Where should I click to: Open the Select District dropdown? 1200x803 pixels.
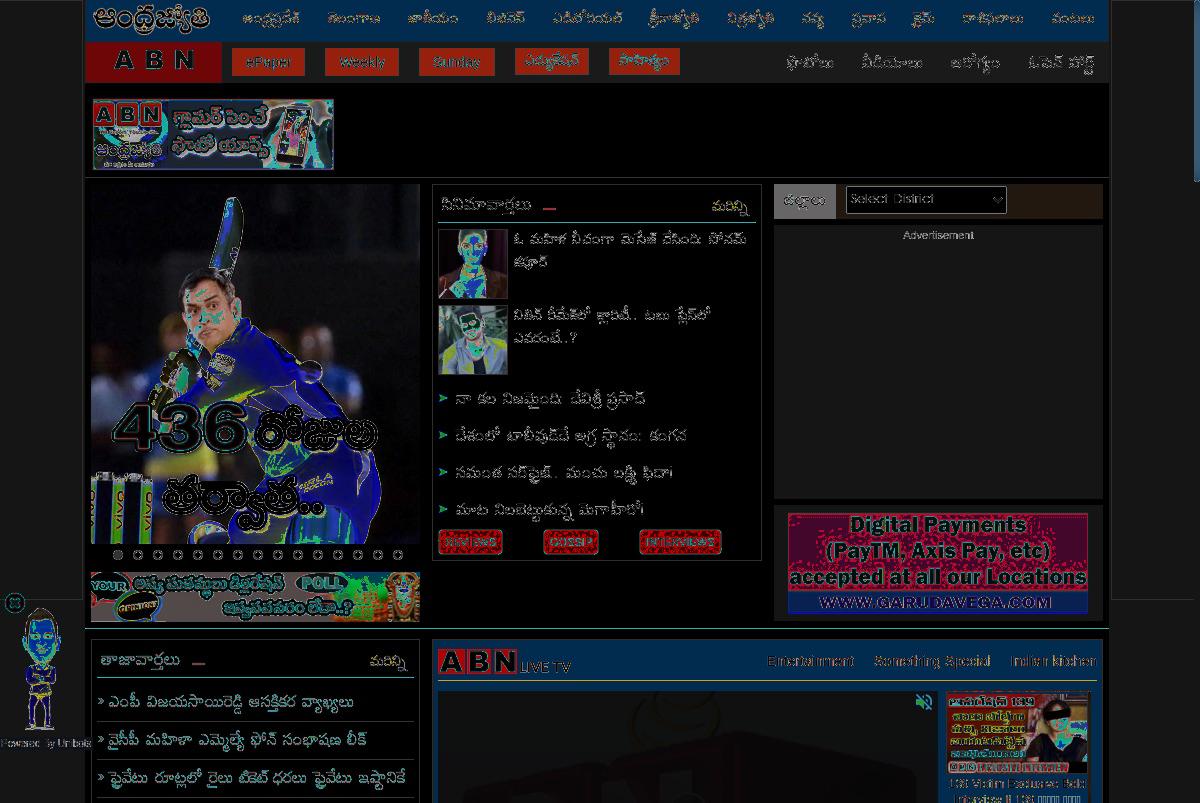tap(926, 200)
